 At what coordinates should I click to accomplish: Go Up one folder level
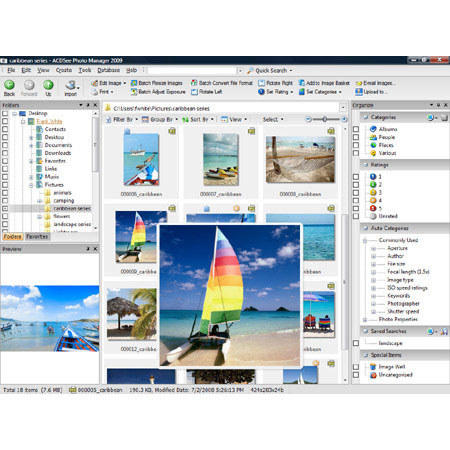point(48,88)
